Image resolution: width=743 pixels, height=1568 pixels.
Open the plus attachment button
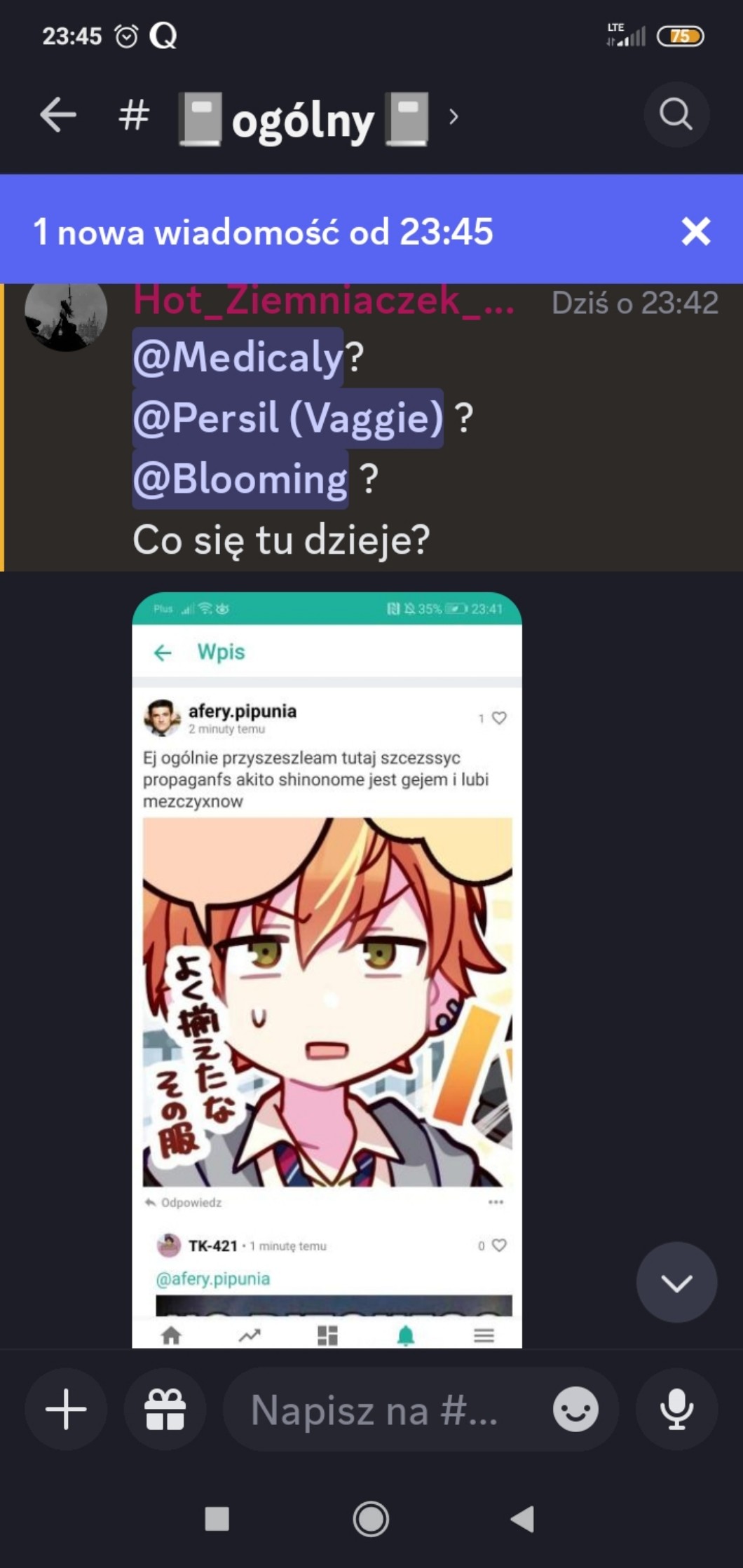66,1409
